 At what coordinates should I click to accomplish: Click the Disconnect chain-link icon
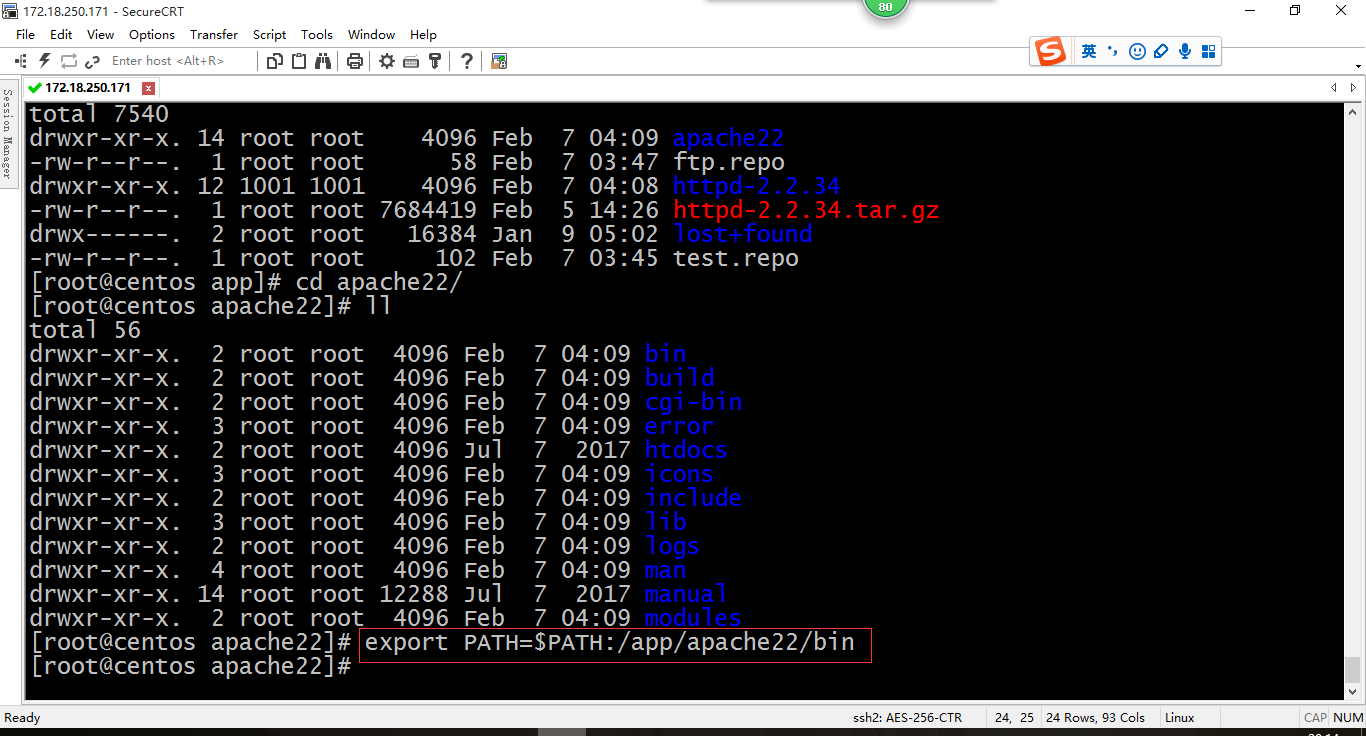pyautogui.click(x=93, y=61)
